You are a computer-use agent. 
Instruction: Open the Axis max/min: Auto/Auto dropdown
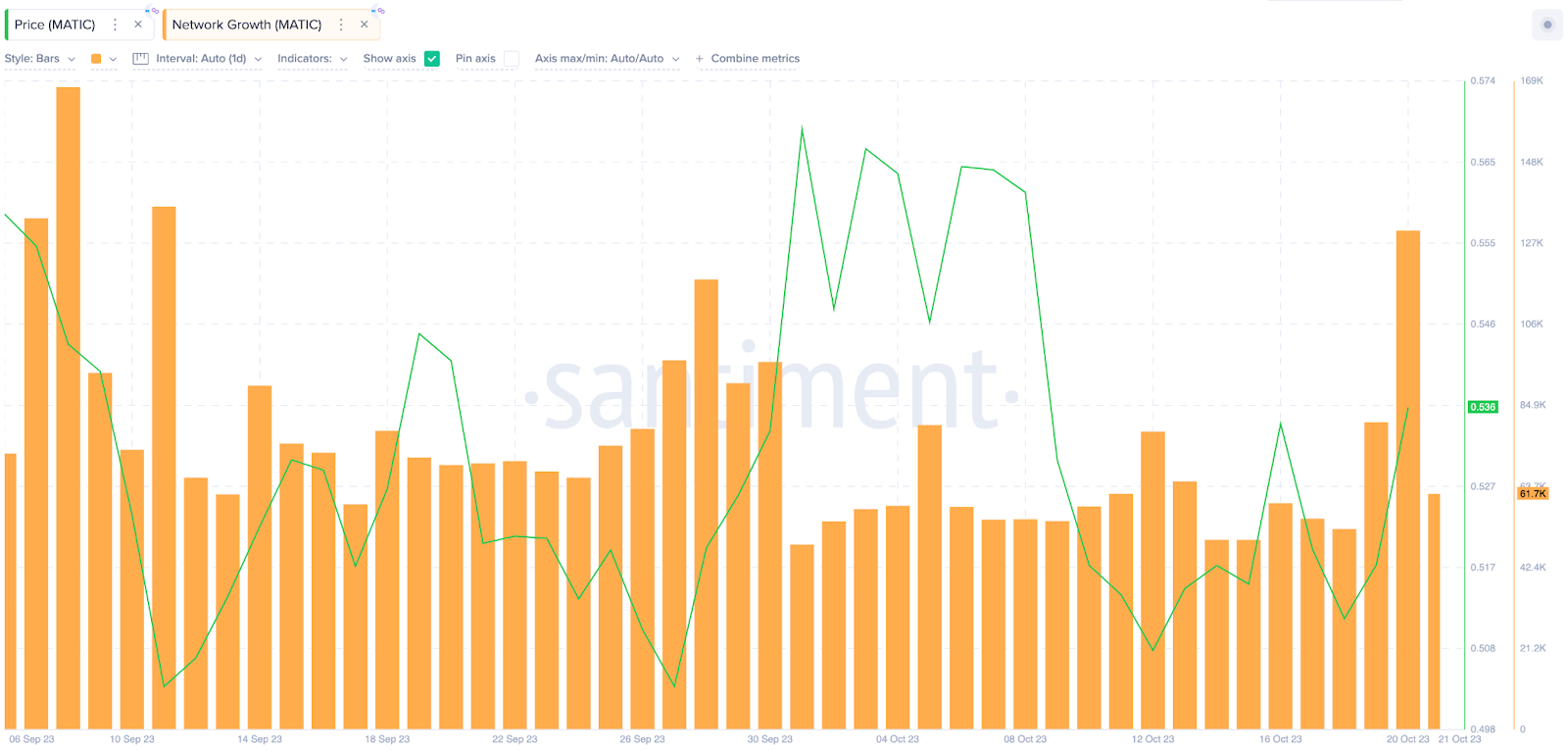(x=608, y=59)
